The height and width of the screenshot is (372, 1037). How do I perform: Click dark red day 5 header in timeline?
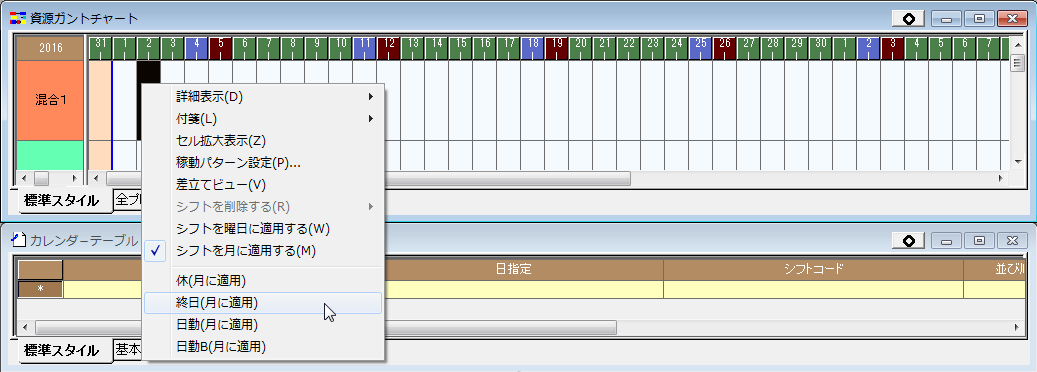pyautogui.click(x=220, y=48)
